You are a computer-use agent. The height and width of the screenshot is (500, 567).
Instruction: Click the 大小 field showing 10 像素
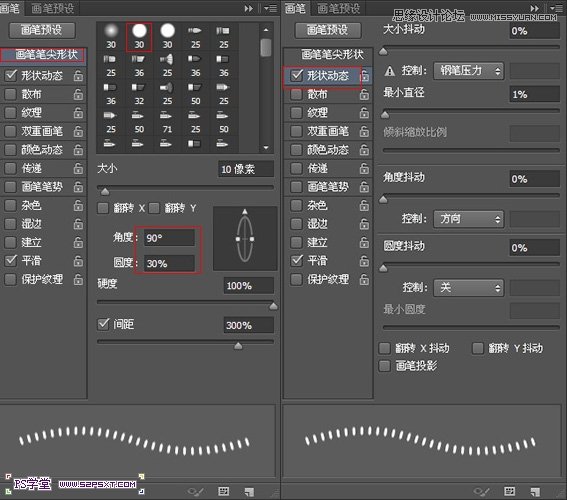pyautogui.click(x=246, y=169)
